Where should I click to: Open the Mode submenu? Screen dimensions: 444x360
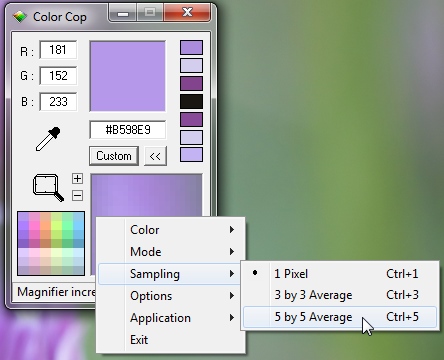171,252
